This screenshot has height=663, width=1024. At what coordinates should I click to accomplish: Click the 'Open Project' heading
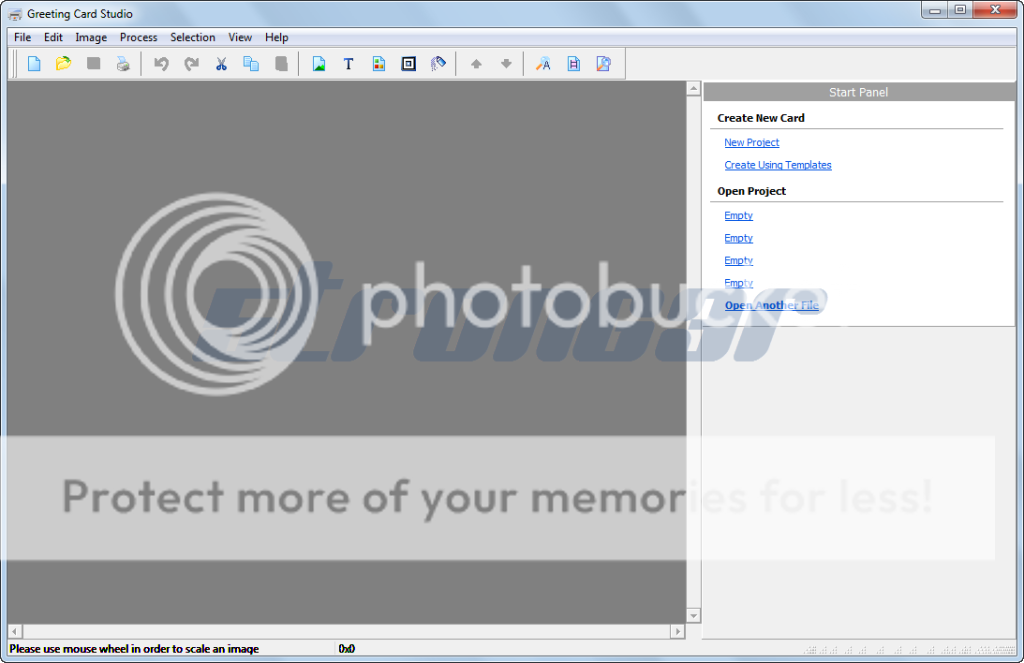(x=752, y=191)
